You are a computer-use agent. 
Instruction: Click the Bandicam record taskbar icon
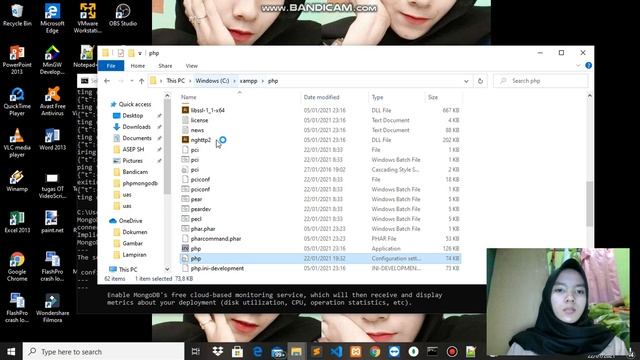click(x=452, y=351)
